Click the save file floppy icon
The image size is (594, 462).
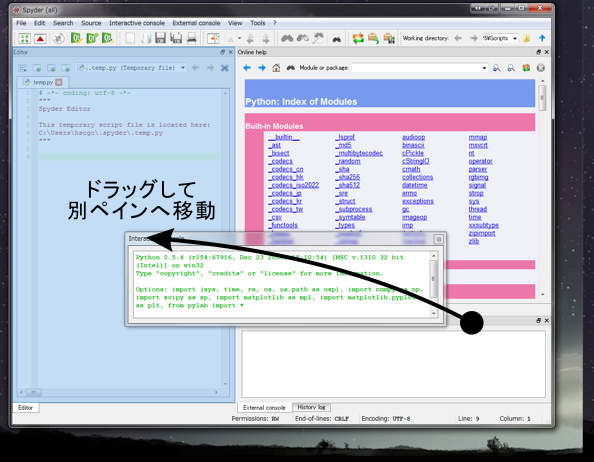161,38
